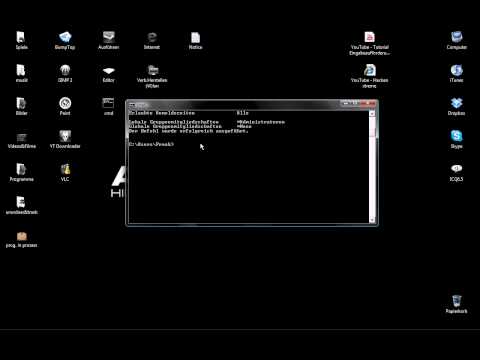
Task: Launch the YT Downloader desktop shortcut
Action: tap(65, 139)
